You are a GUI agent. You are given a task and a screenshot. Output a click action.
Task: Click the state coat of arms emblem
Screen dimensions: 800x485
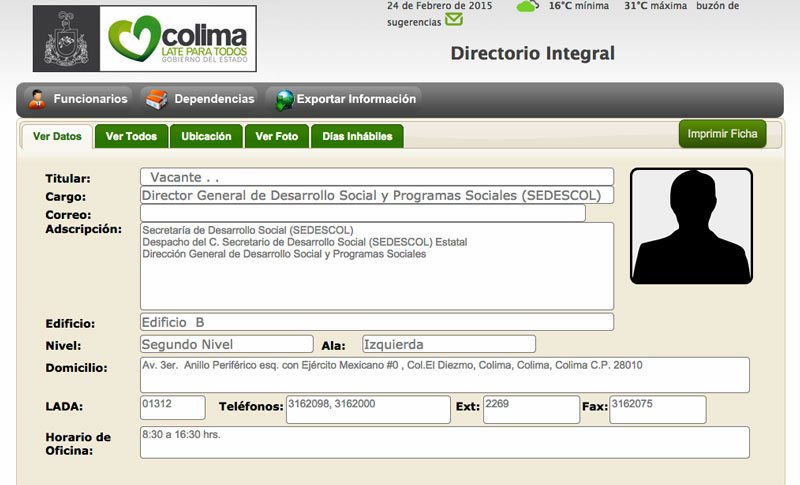[66, 39]
